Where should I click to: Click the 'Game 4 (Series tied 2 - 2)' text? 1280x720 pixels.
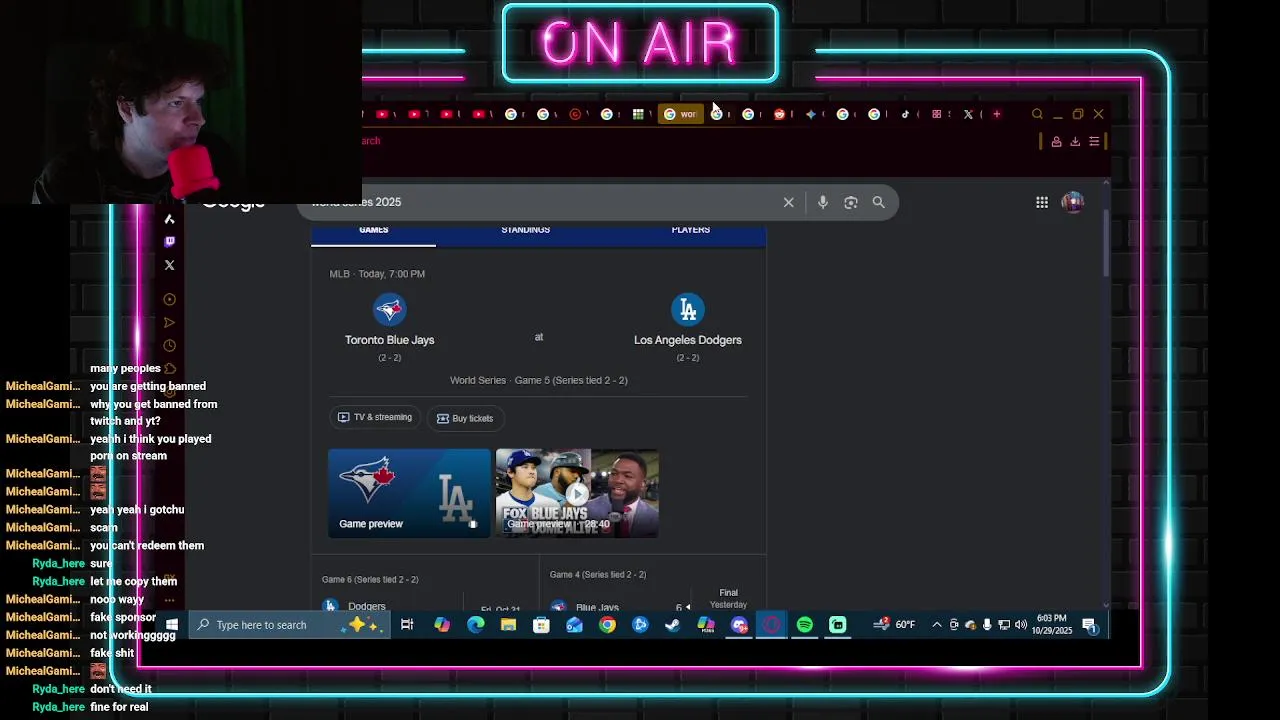click(x=598, y=575)
